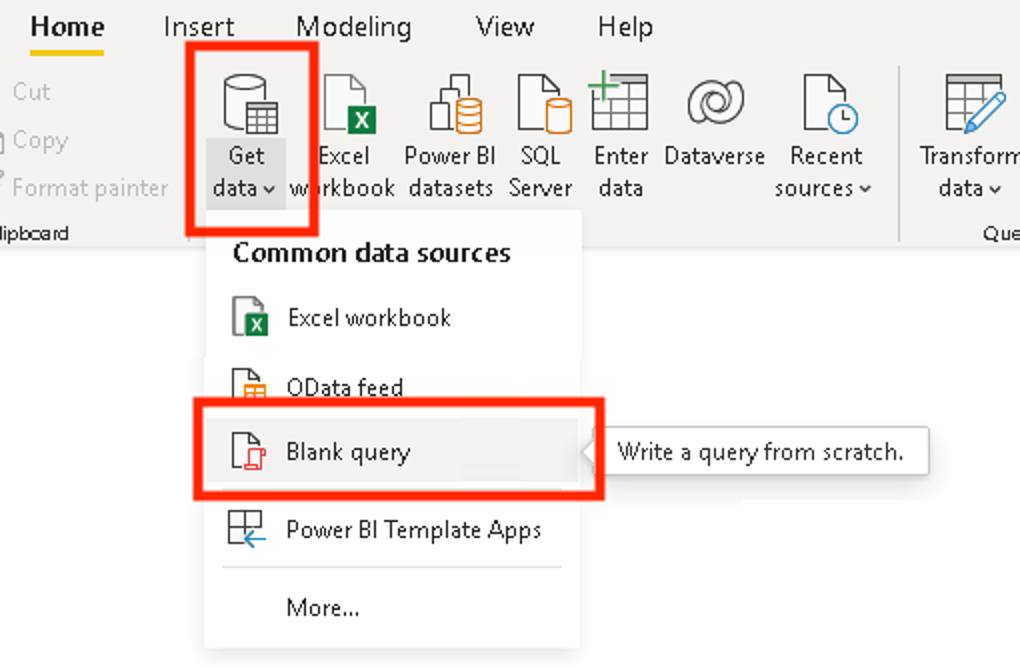Click the Dataverse connector icon
1020x668 pixels.
[x=714, y=103]
